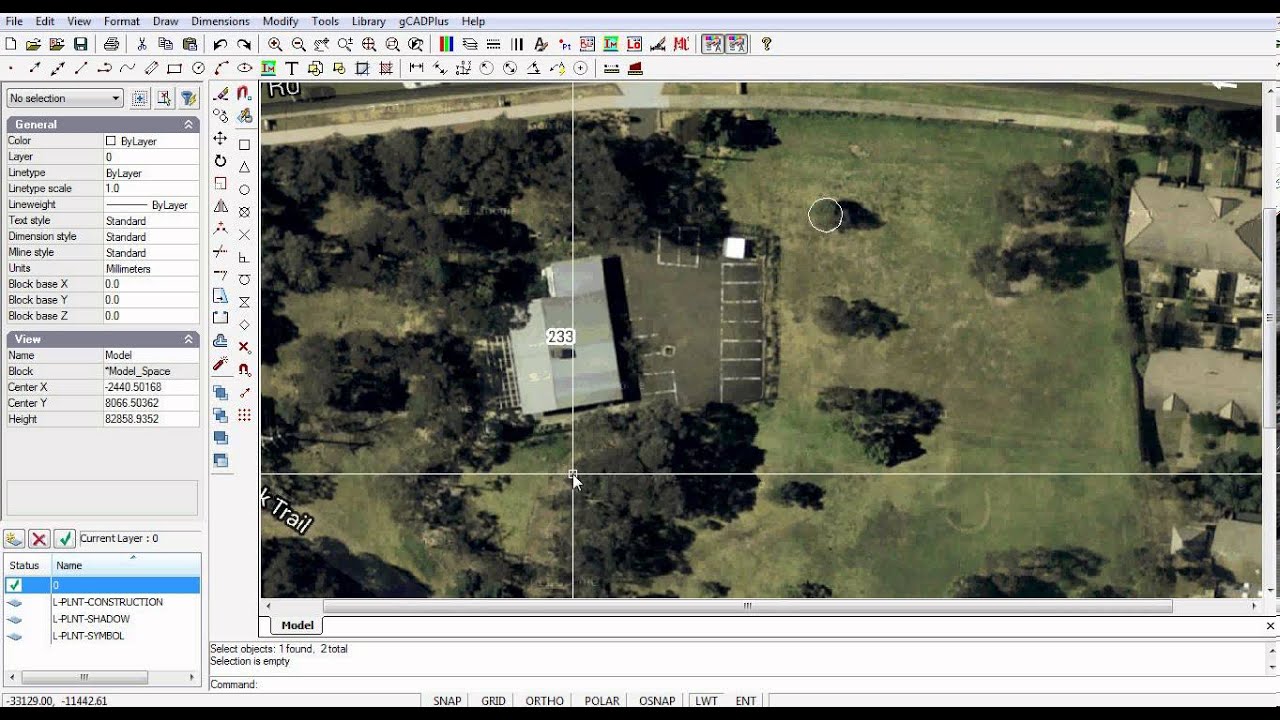This screenshot has width=1280, height=720.
Task: Open the Dimension style Standard property field
Action: (x=150, y=237)
